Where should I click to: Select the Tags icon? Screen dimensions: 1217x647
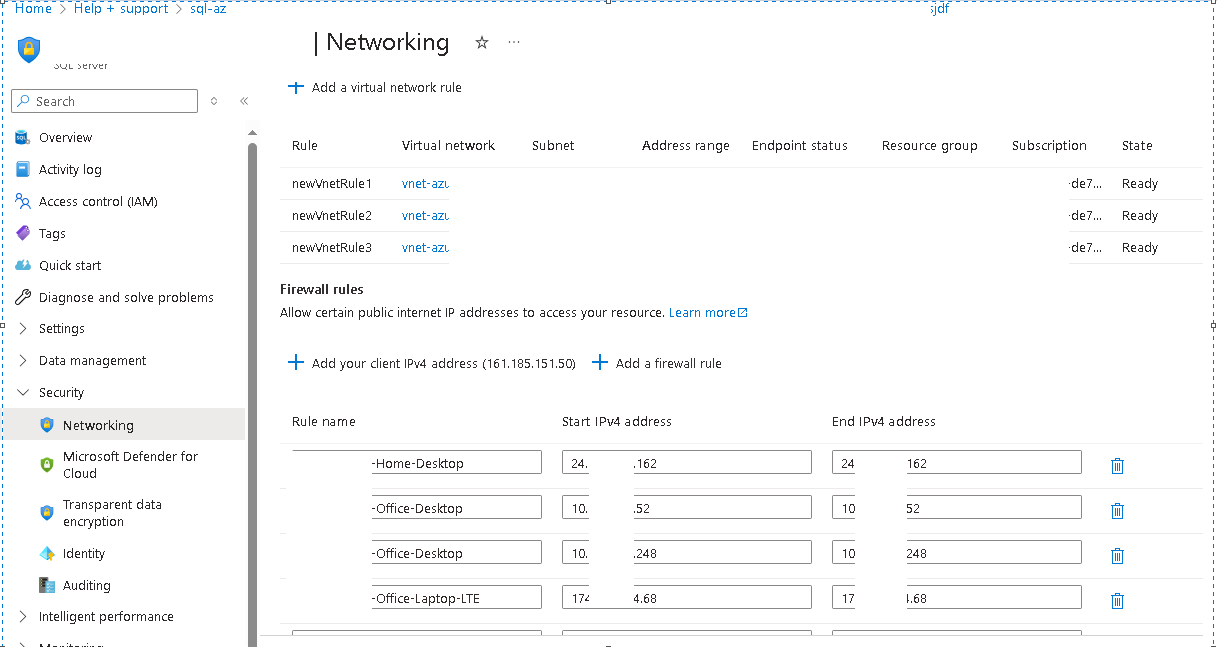click(x=23, y=233)
